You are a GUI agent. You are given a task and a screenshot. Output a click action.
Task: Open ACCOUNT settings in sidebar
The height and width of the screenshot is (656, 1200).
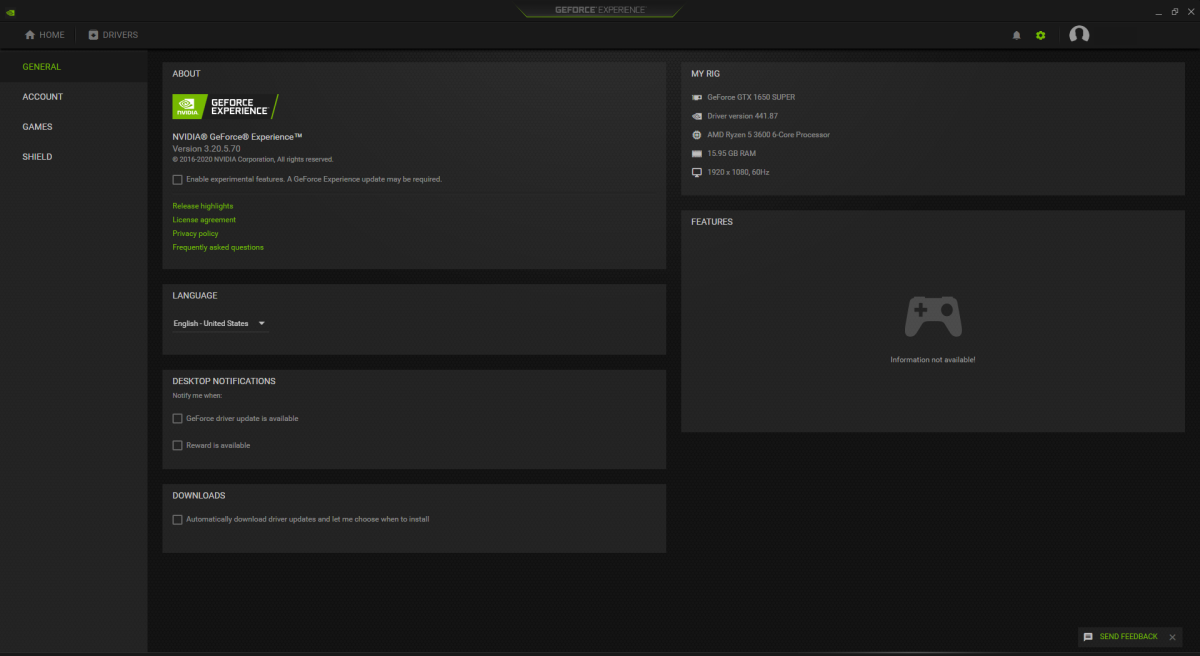pyautogui.click(x=43, y=97)
